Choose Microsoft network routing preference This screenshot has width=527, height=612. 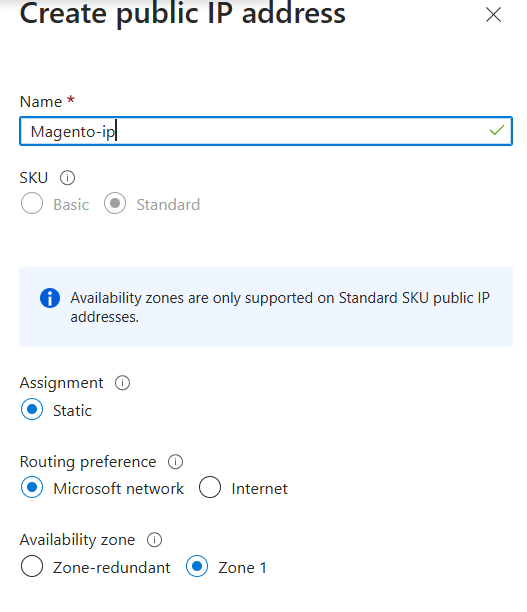32,487
